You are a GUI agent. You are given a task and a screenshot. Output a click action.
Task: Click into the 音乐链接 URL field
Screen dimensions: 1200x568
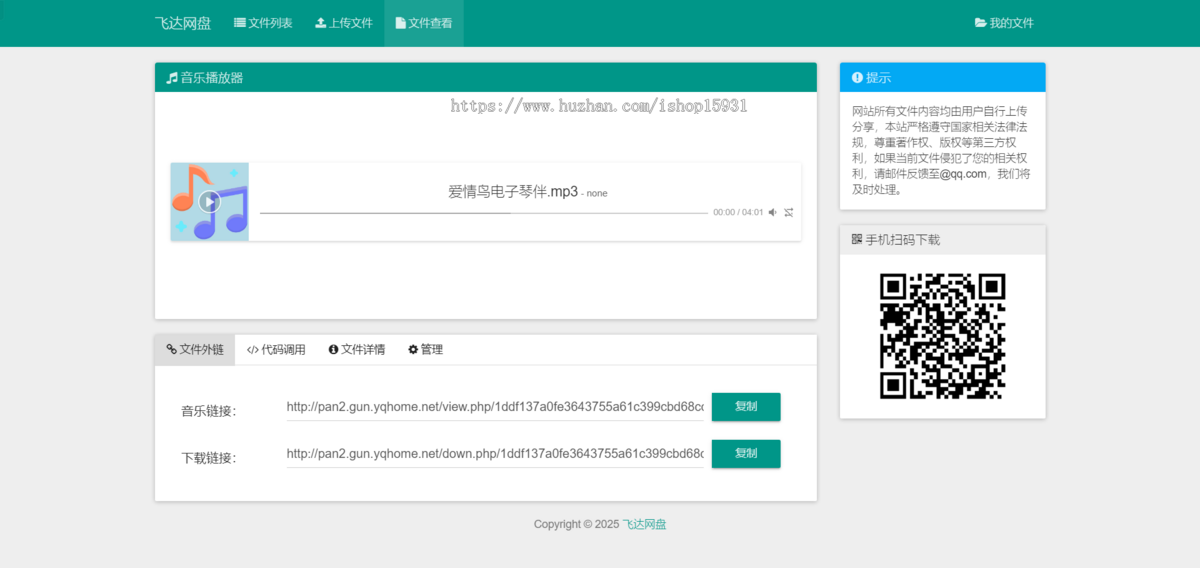click(495, 407)
